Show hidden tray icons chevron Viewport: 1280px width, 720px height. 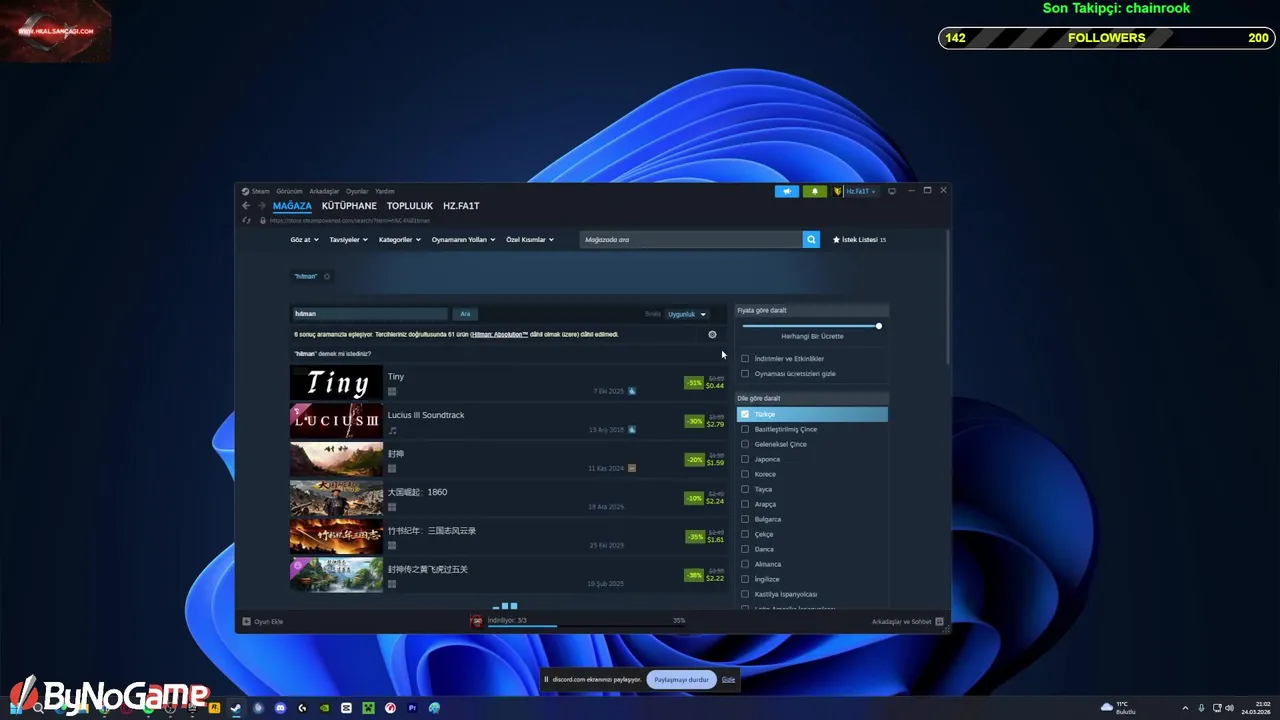1185,708
